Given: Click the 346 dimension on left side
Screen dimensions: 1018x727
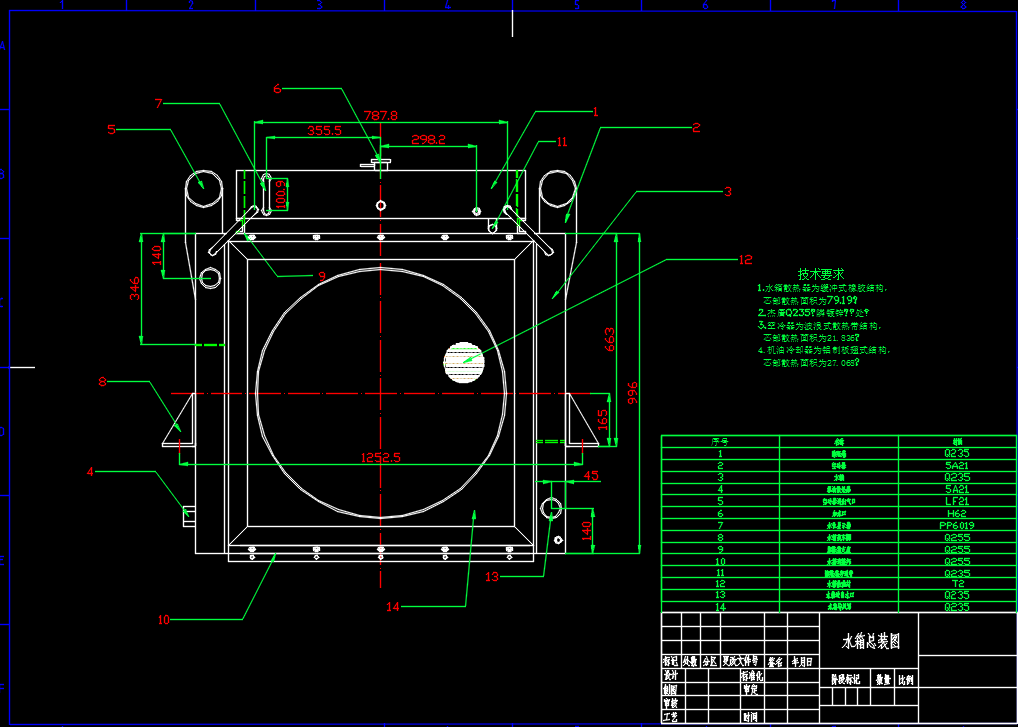Looking at the screenshot, I should 136,287.
